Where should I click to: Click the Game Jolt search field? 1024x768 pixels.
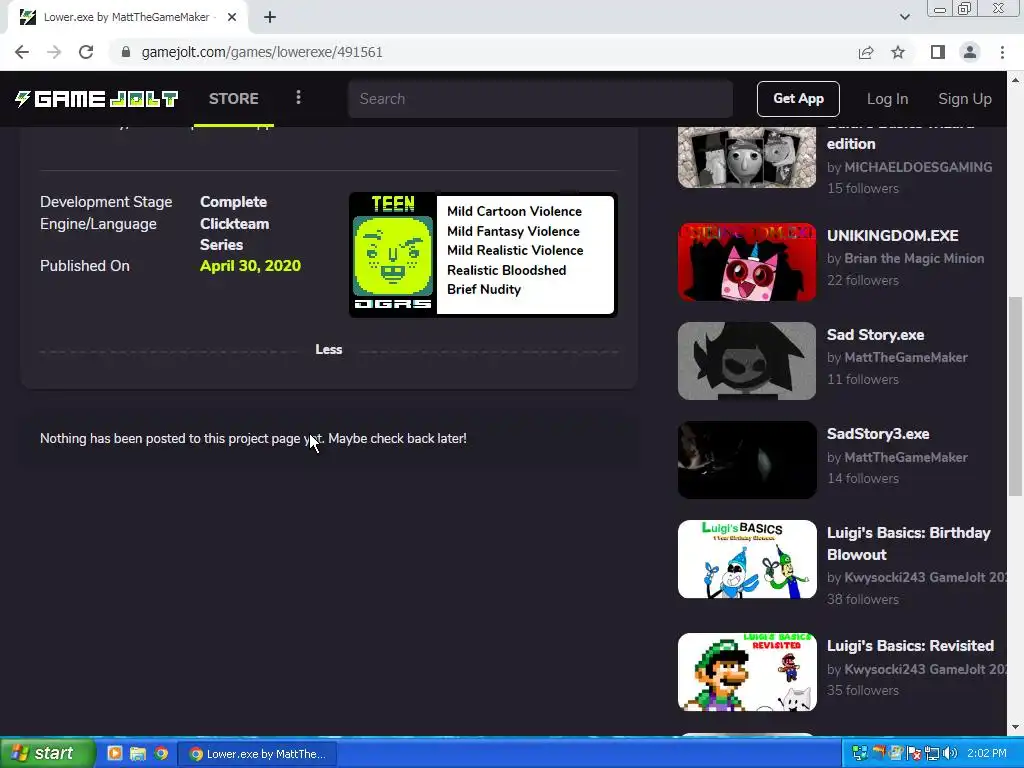coord(540,99)
